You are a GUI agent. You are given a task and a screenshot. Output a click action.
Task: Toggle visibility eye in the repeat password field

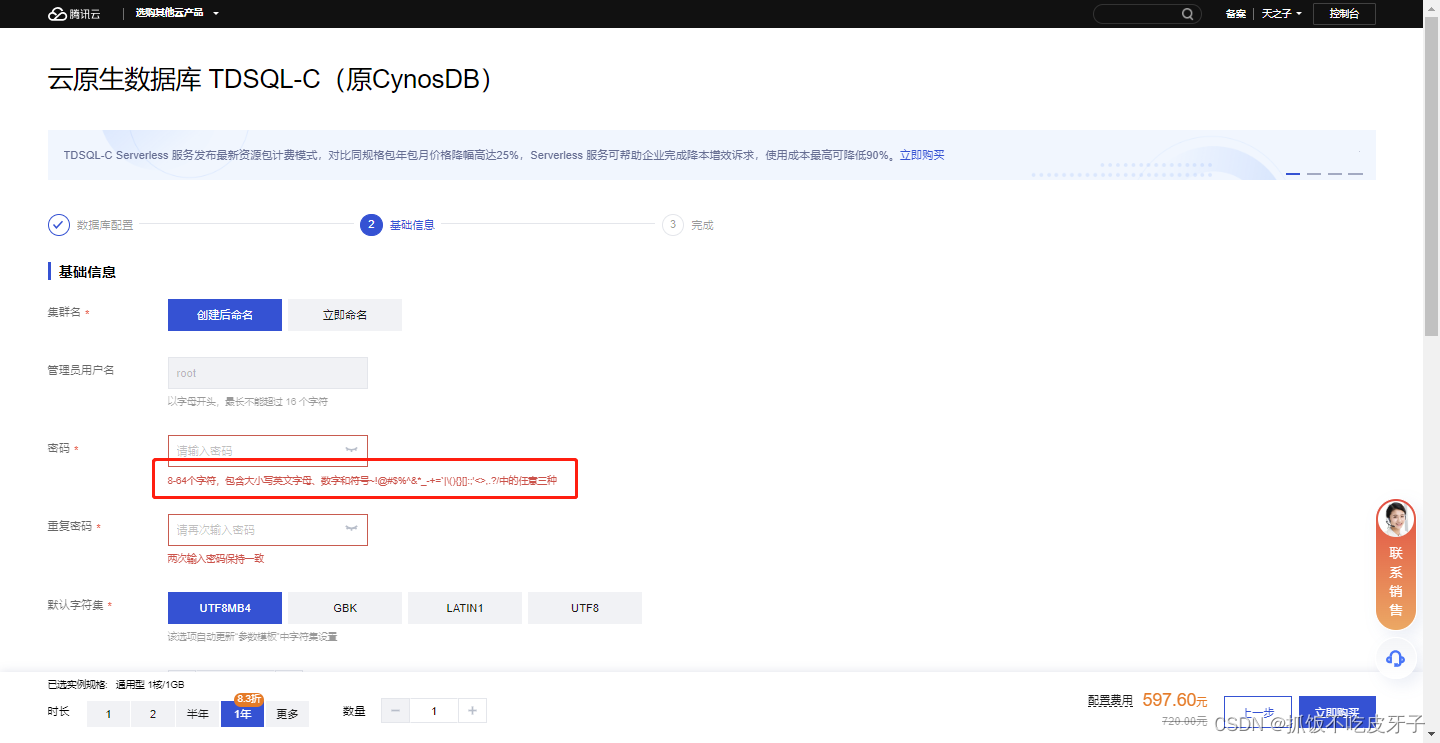[x=352, y=530]
